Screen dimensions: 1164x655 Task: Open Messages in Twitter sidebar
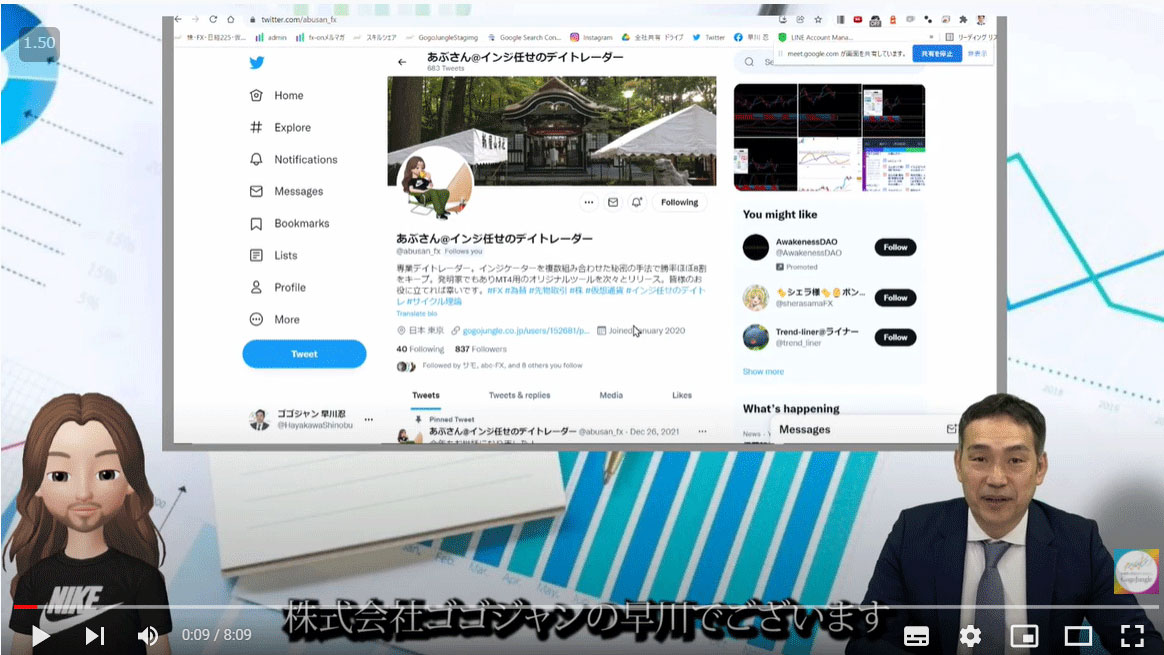(287, 191)
